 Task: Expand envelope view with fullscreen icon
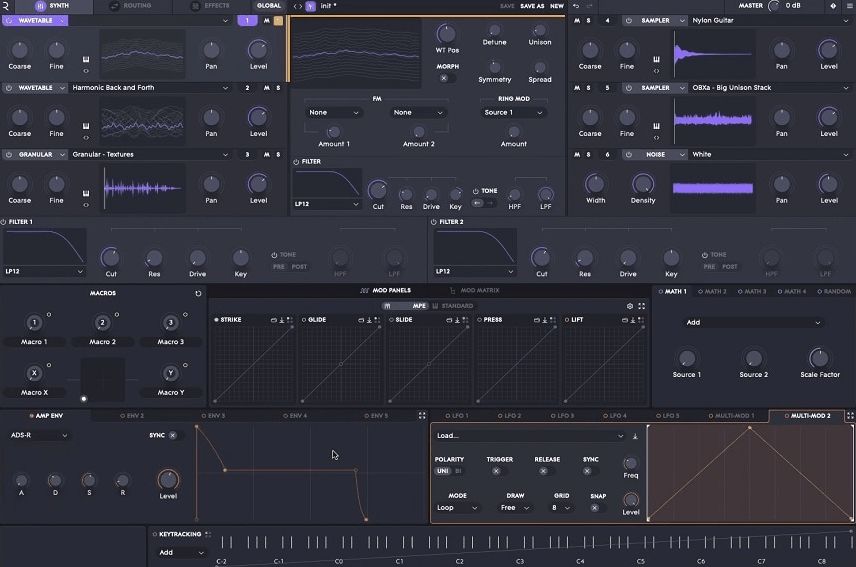click(422, 415)
